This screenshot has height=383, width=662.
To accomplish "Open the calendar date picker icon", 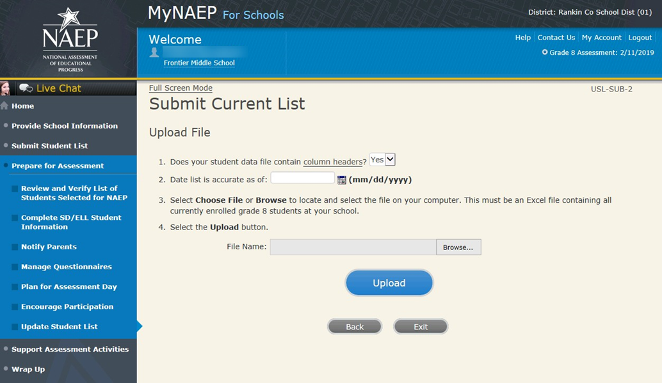I will tap(342, 180).
